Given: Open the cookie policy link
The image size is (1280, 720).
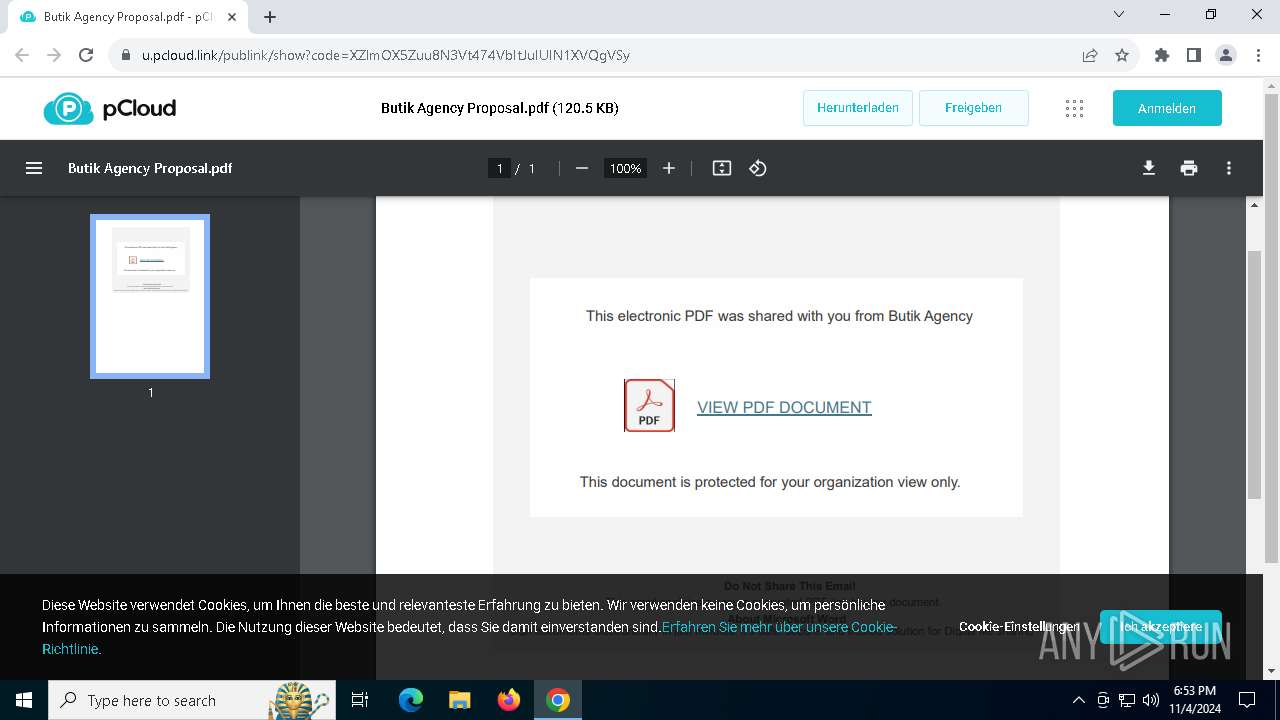Looking at the screenshot, I should pyautogui.click(x=779, y=627).
